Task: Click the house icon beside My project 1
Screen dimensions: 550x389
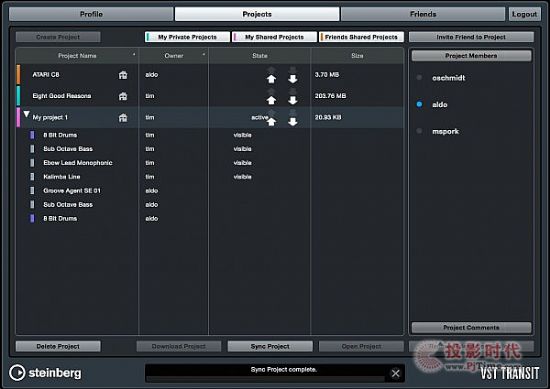Action: pyautogui.click(x=123, y=118)
